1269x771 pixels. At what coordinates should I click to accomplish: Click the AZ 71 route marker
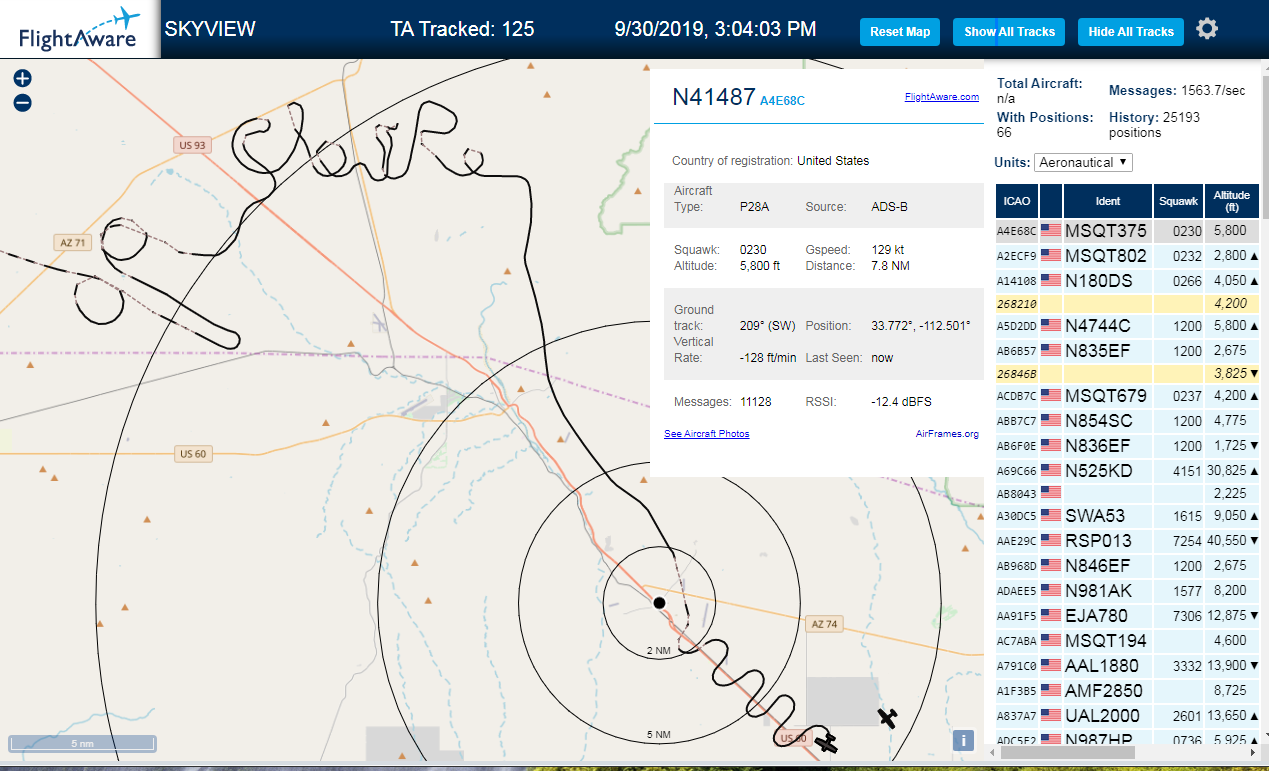tap(71, 242)
